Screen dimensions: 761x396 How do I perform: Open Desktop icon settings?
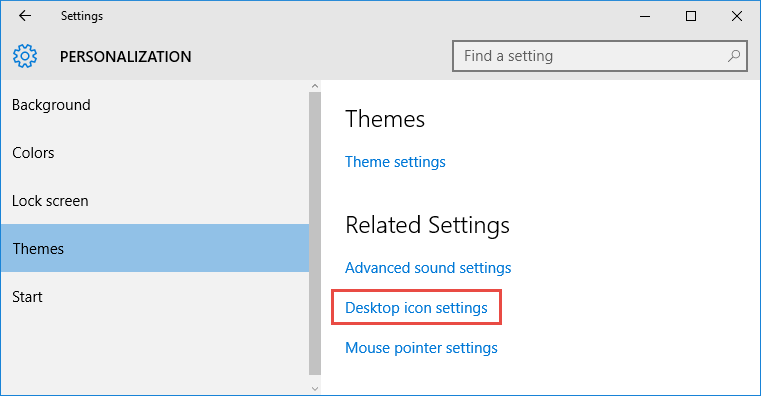click(x=416, y=308)
